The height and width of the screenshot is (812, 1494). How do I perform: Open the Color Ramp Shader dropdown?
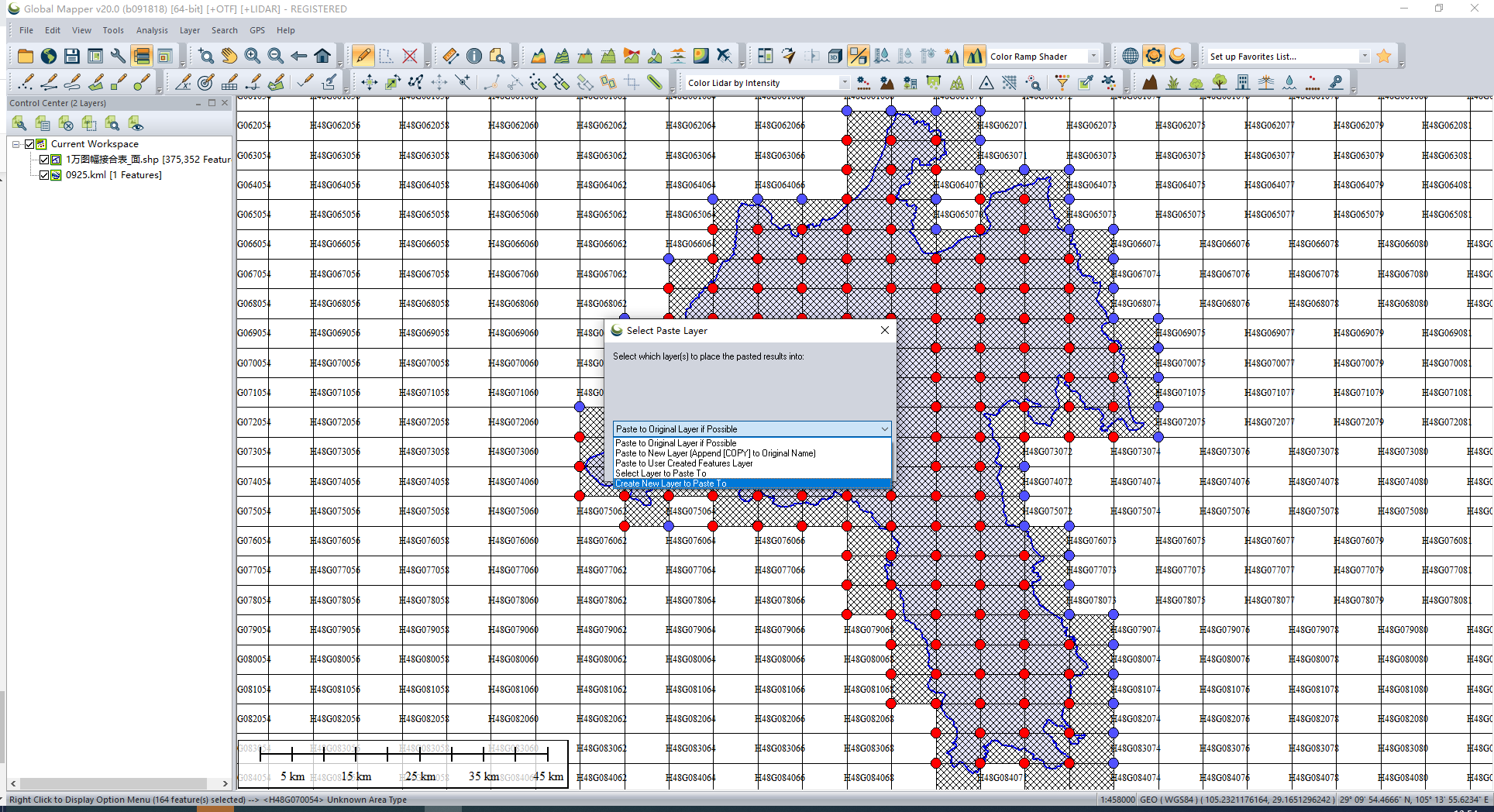(x=1093, y=56)
